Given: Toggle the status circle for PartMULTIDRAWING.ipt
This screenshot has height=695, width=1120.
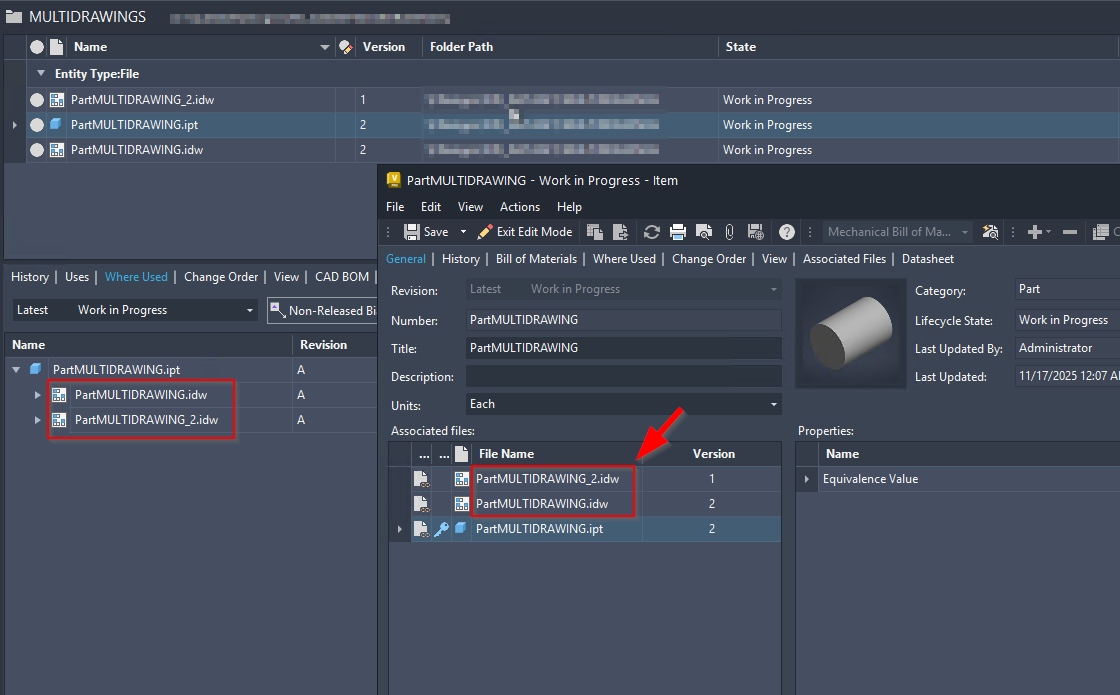Looking at the screenshot, I should click(x=37, y=125).
